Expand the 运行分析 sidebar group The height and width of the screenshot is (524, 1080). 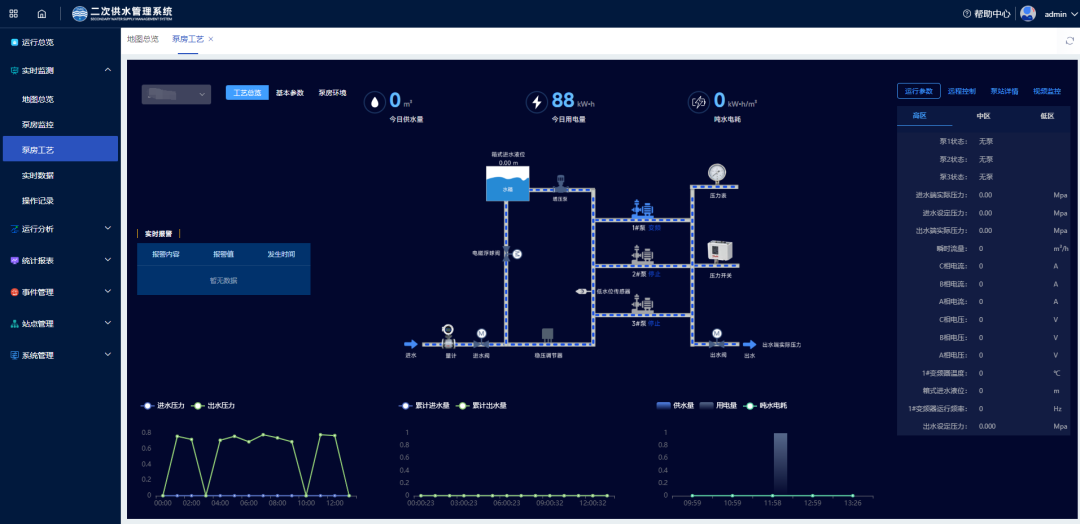[x=59, y=229]
